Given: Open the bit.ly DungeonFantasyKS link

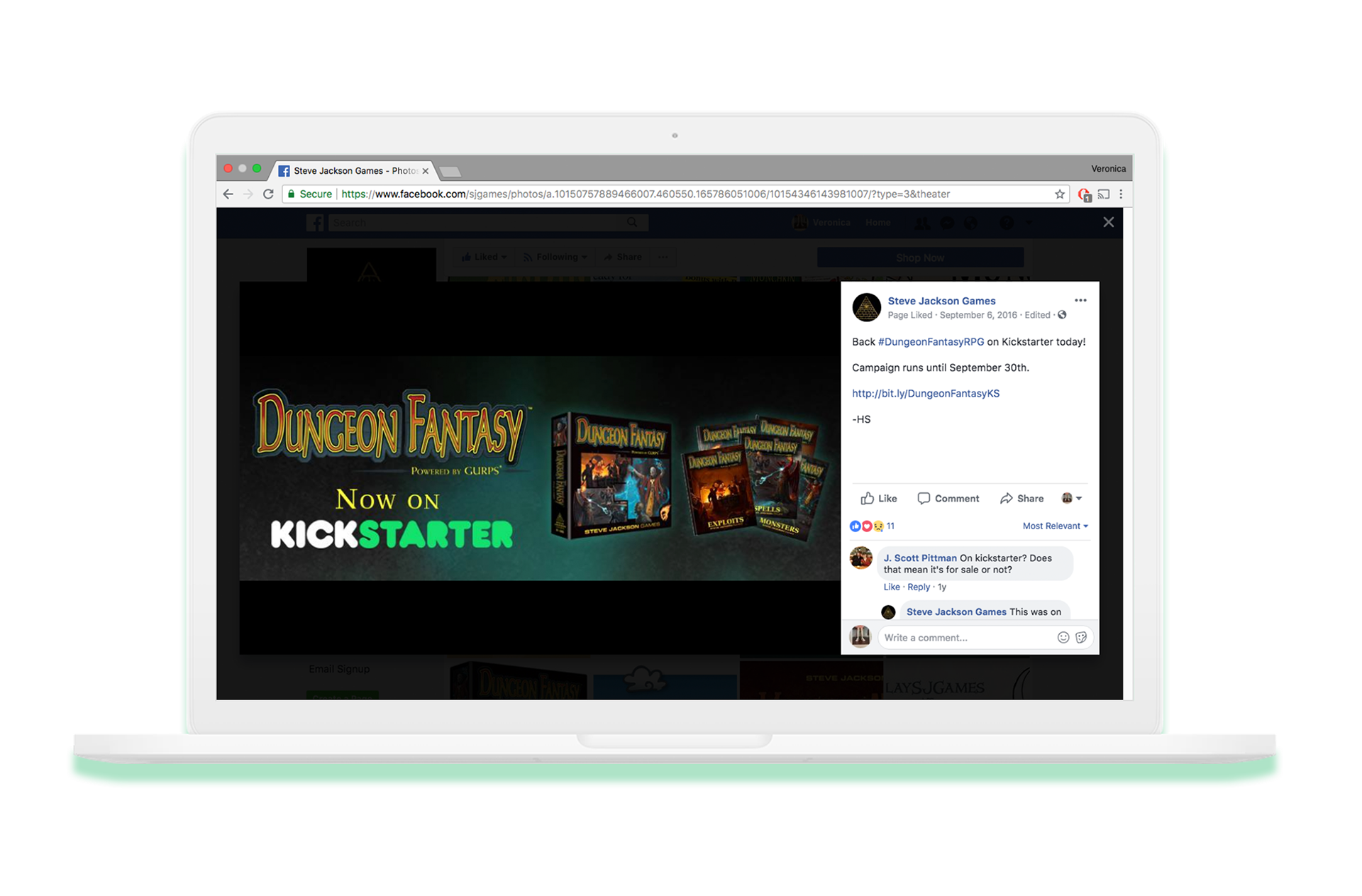Looking at the screenshot, I should pyautogui.click(x=926, y=394).
